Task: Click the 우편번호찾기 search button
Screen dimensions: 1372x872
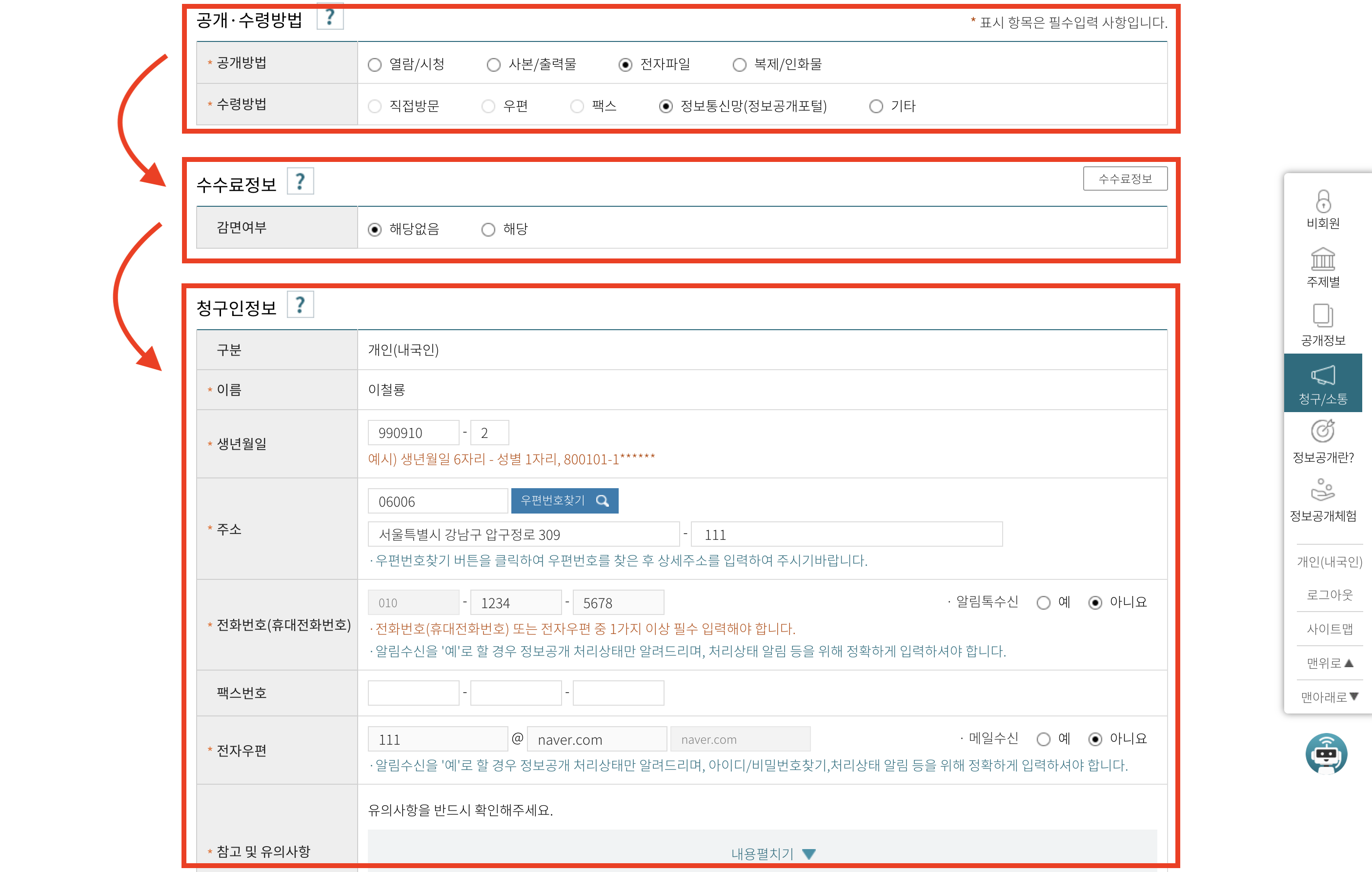Action: pyautogui.click(x=564, y=501)
